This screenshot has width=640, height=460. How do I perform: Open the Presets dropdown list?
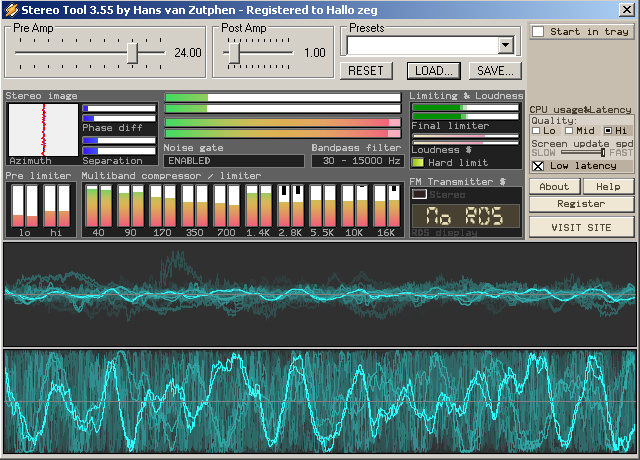point(504,45)
